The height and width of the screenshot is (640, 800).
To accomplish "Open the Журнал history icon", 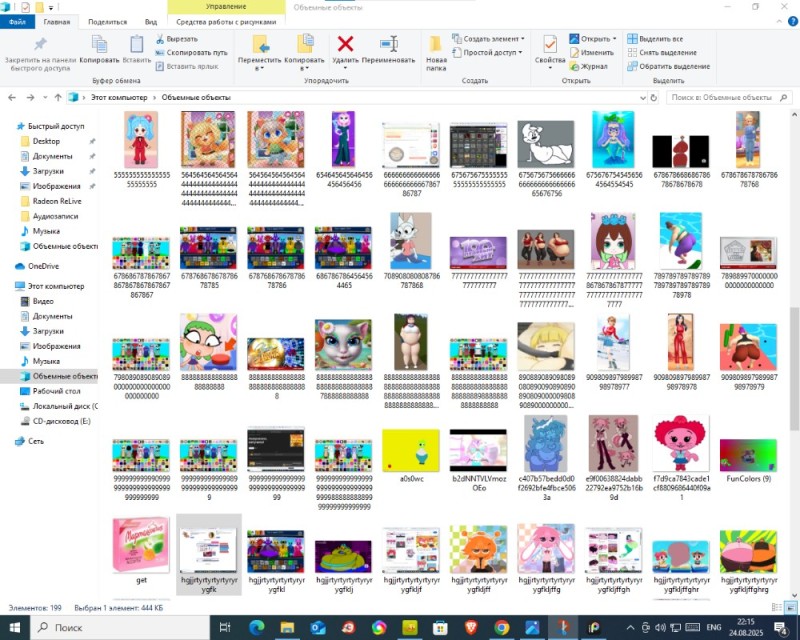I will pyautogui.click(x=574, y=66).
